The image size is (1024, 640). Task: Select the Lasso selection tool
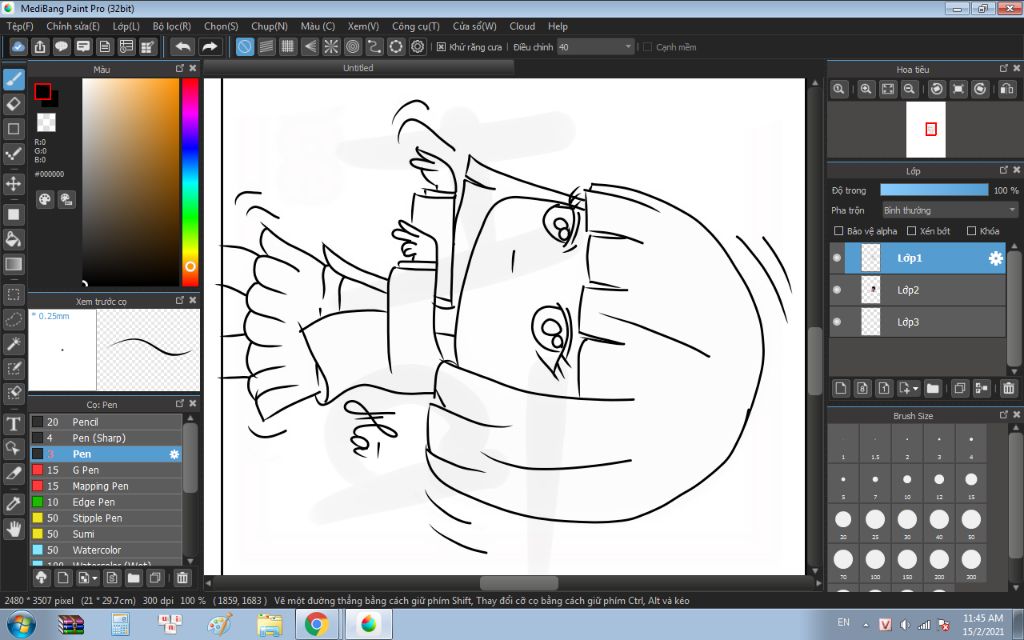pos(14,319)
